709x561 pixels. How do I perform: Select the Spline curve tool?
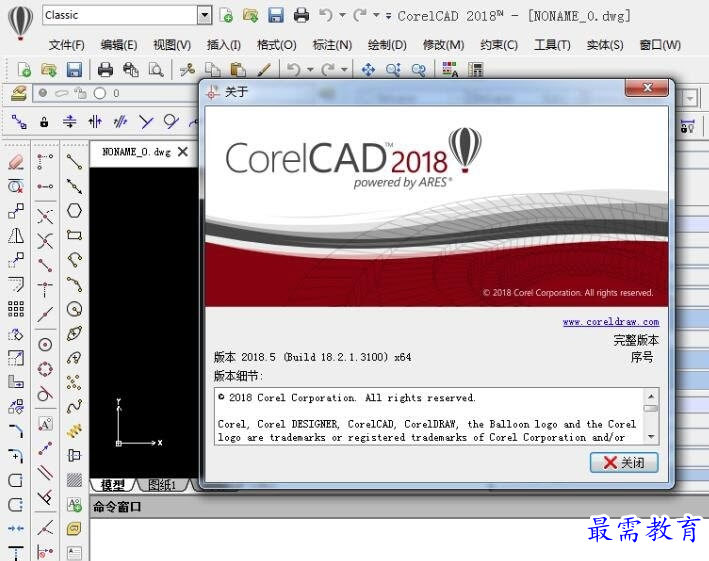pyautogui.click(x=74, y=406)
